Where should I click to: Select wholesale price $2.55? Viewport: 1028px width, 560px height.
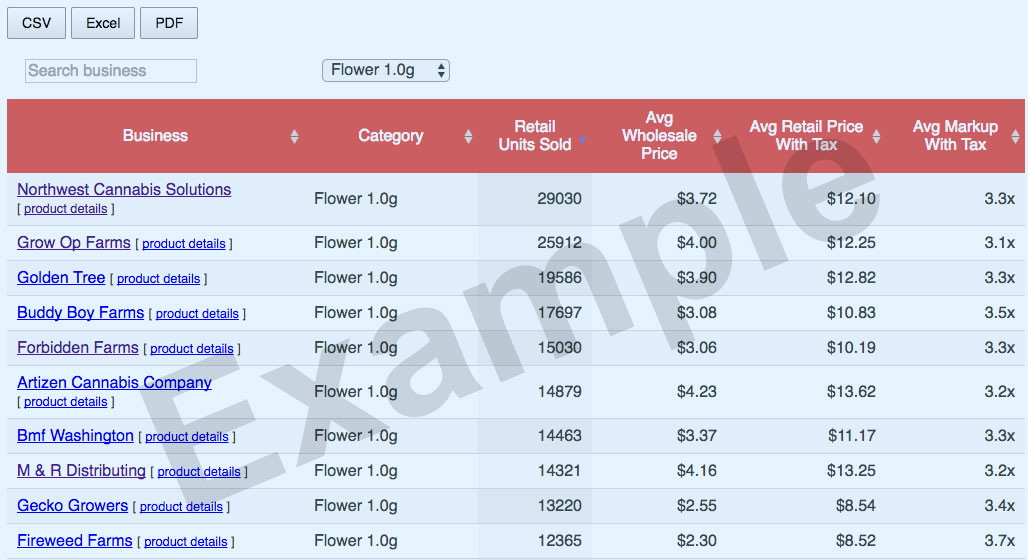coord(697,506)
